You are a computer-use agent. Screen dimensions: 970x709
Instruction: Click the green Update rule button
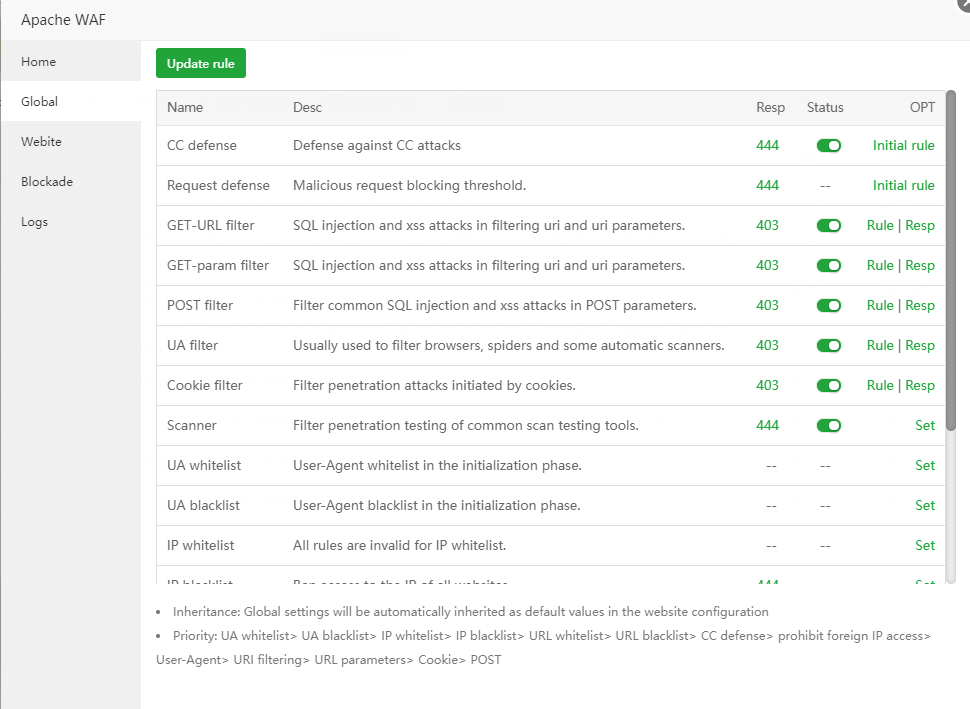pos(200,63)
